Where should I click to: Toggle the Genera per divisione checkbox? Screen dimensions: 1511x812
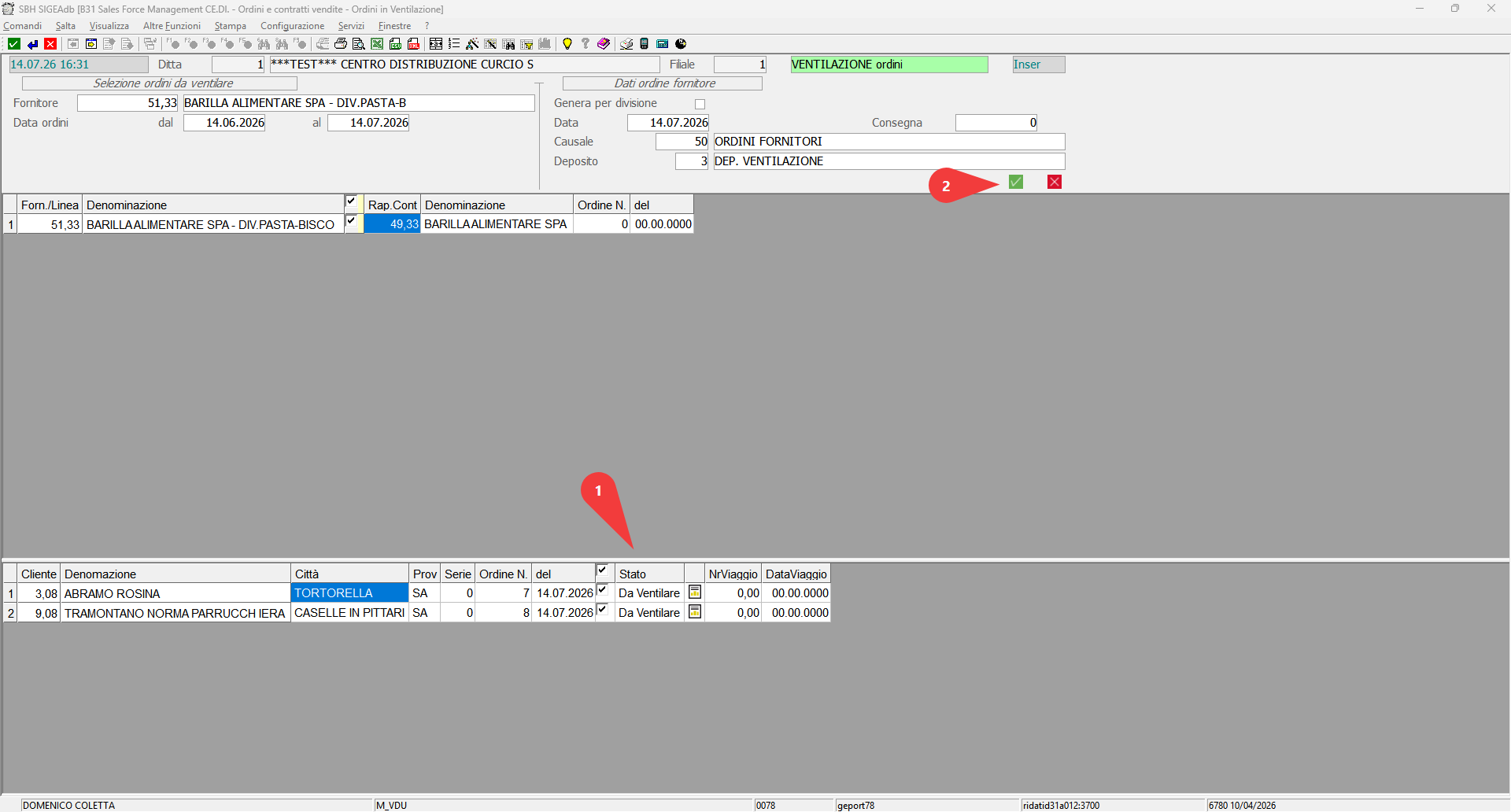(700, 104)
